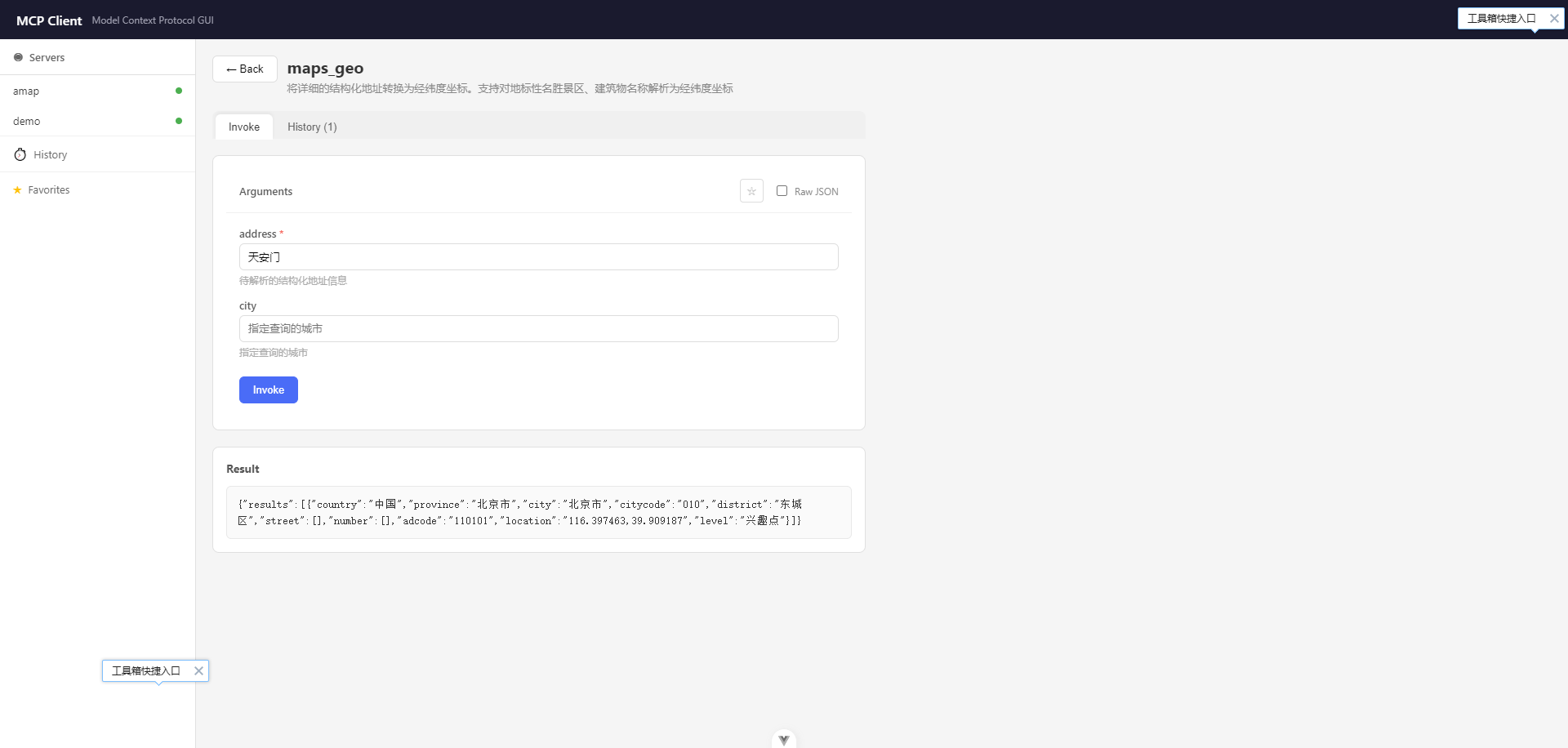Select the Invoke tab
The image size is (1568, 748).
(244, 127)
